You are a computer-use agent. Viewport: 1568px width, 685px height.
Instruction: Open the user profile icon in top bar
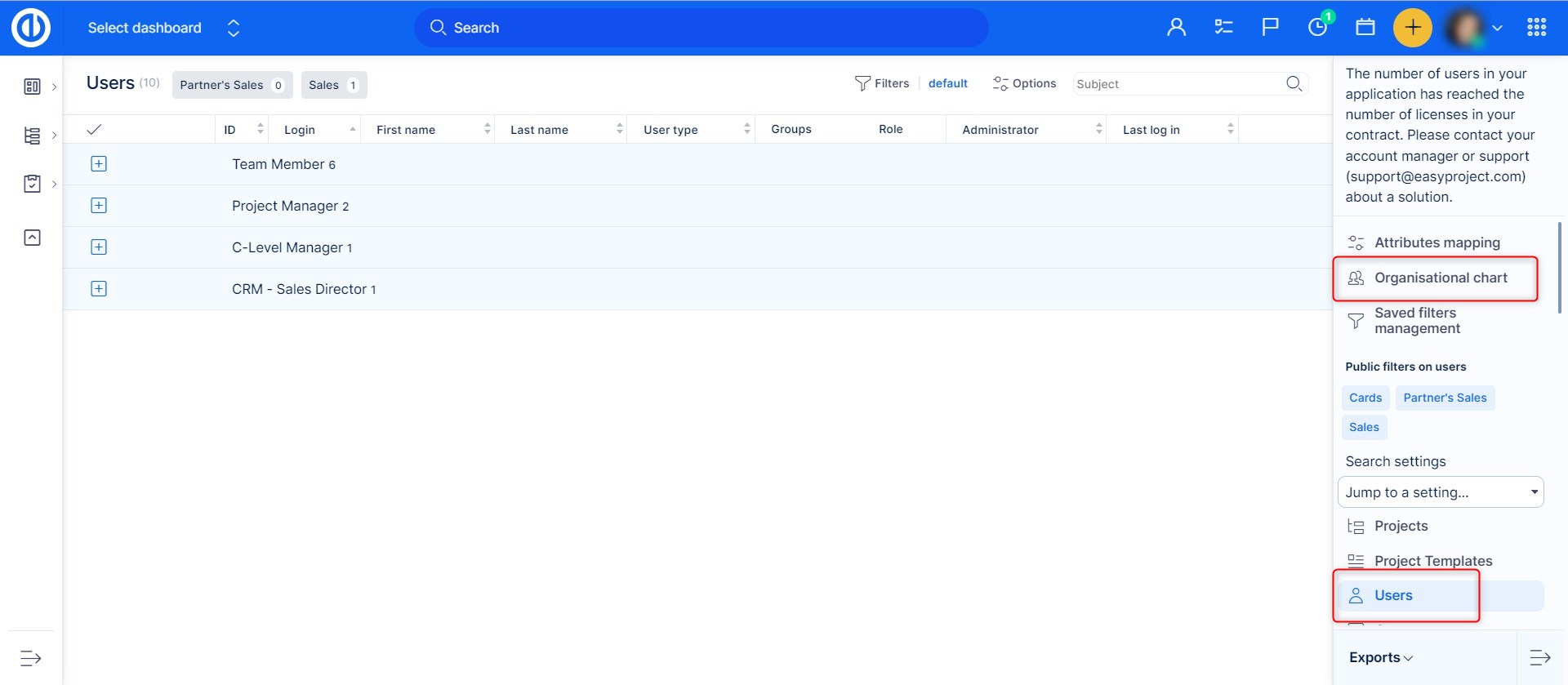click(x=1176, y=28)
